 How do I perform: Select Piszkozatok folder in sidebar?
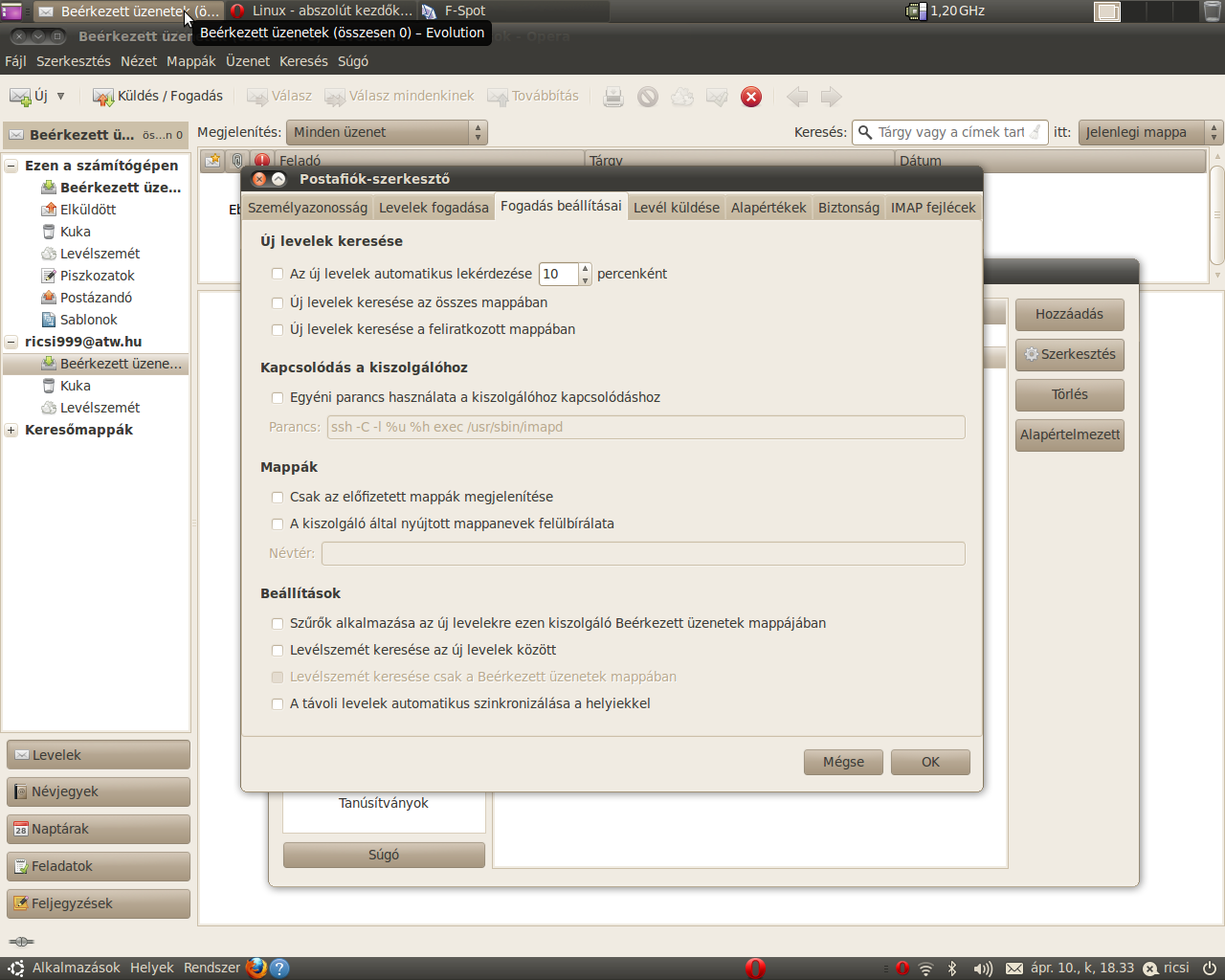98,276
